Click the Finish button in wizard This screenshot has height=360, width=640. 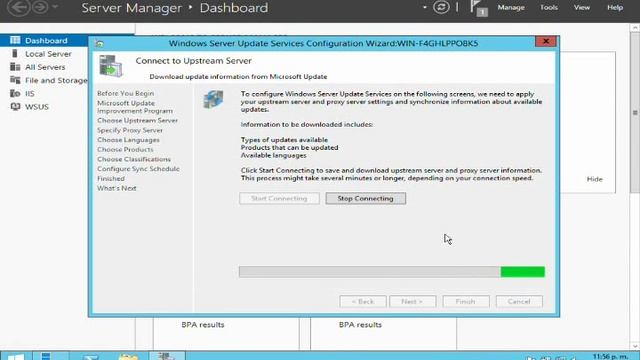tap(466, 302)
